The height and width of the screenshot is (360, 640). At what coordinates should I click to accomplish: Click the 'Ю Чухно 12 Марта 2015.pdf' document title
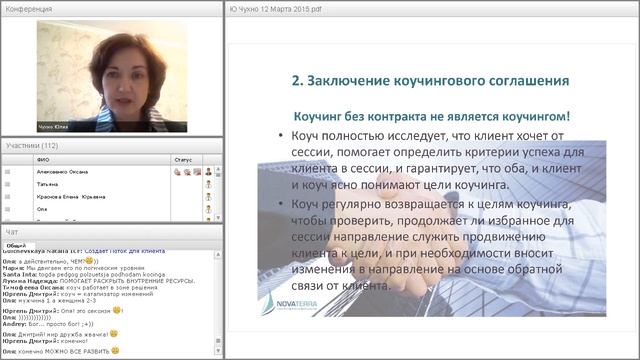(x=276, y=9)
